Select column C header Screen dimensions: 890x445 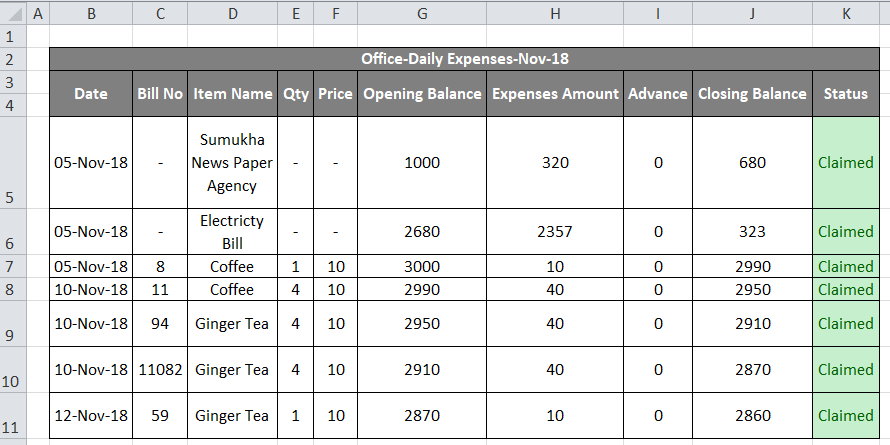pyautogui.click(x=160, y=12)
